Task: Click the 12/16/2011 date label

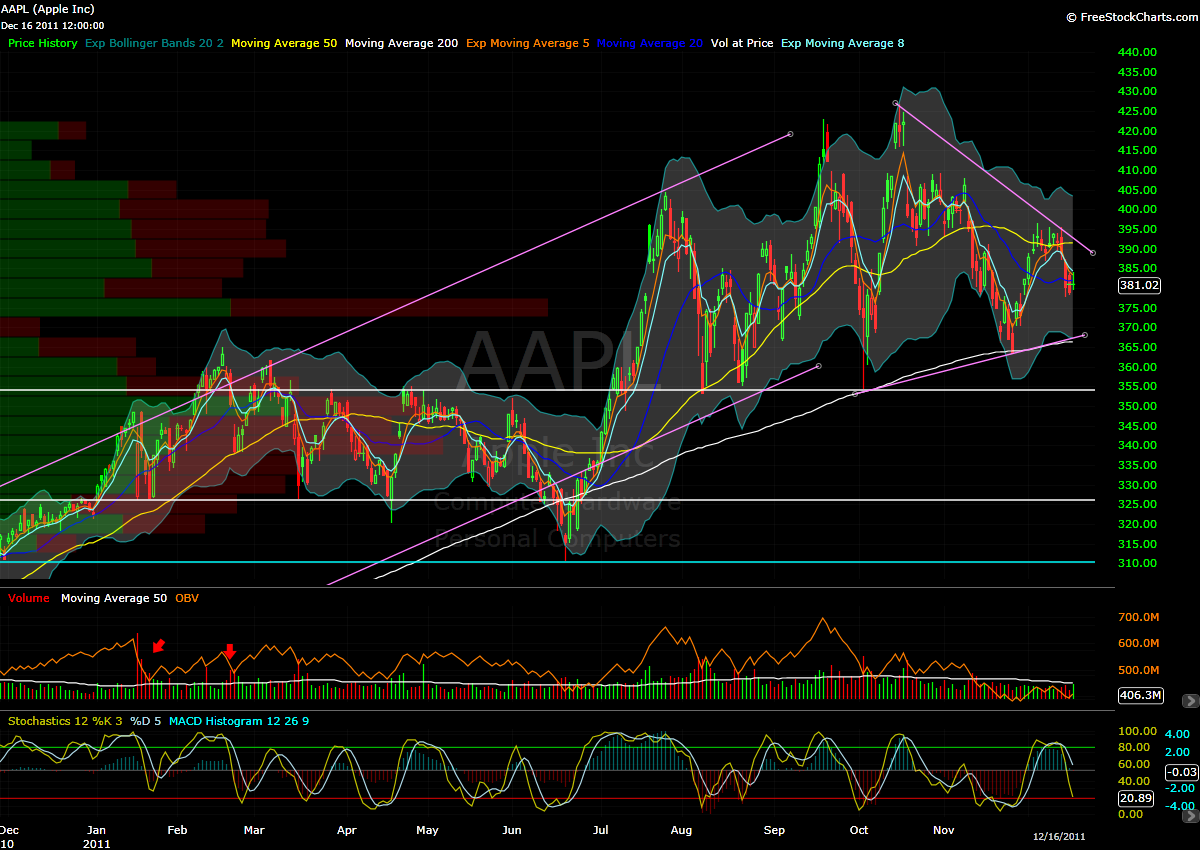Action: [1059, 836]
